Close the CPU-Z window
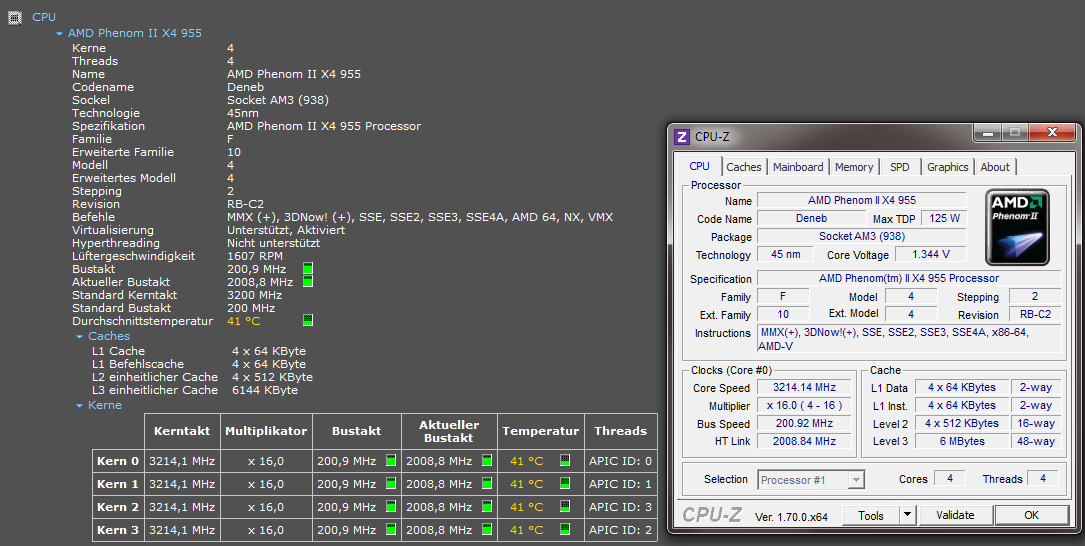This screenshot has width=1085, height=546. click(1052, 132)
